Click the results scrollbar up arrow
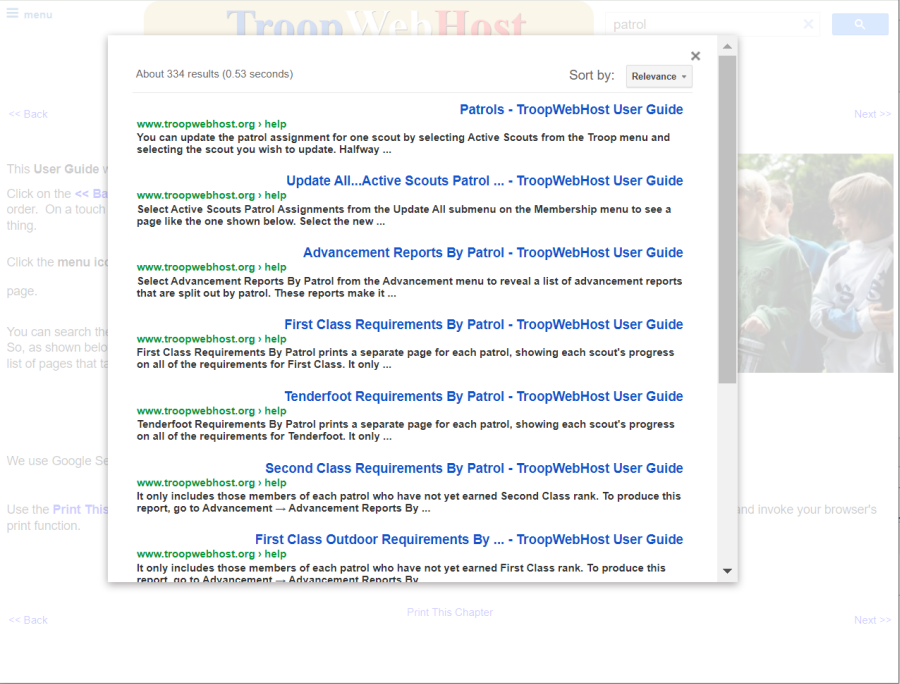The image size is (900, 684). point(727,46)
